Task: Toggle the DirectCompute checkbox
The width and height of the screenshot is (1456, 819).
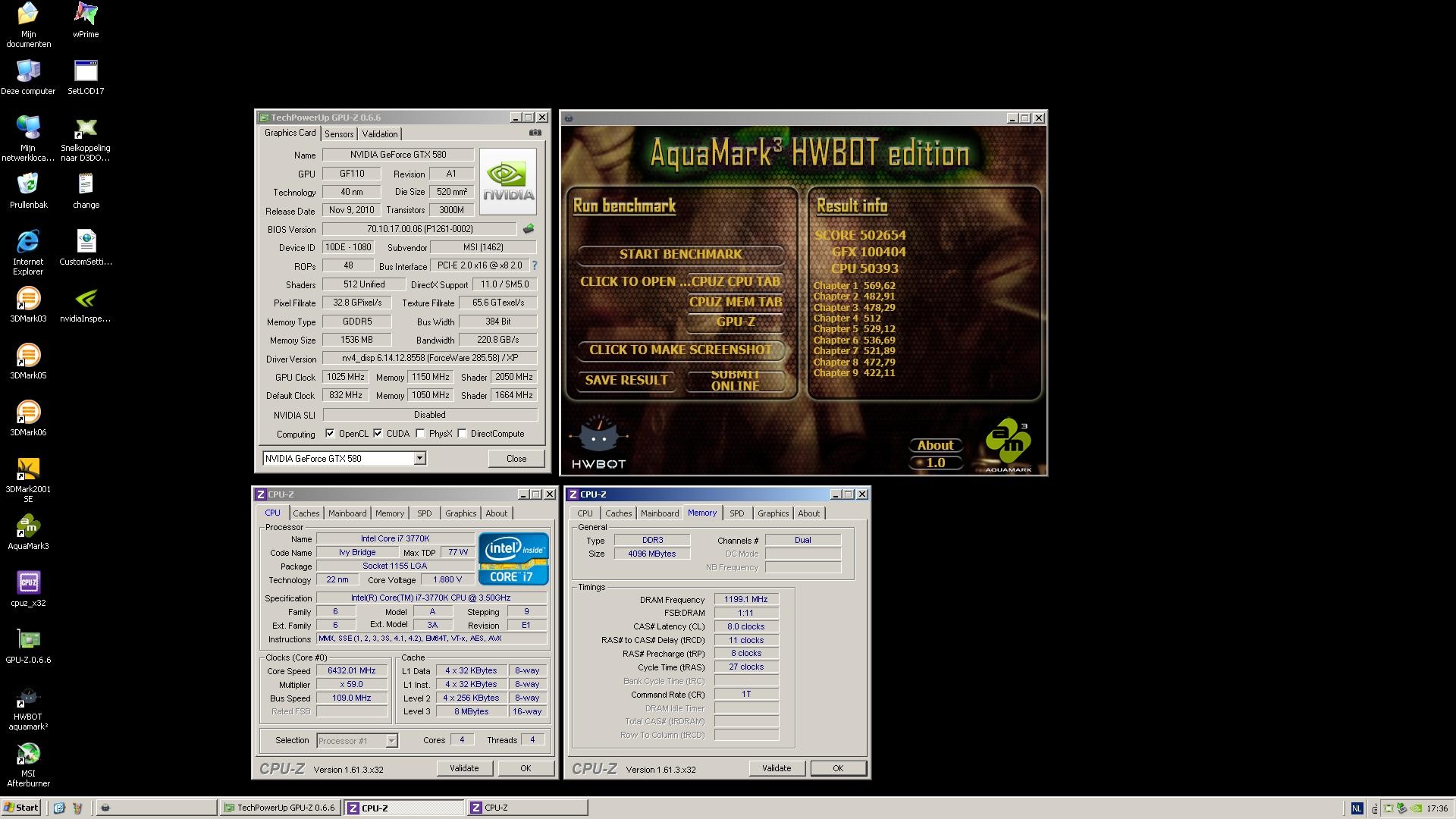Action: coord(462,434)
